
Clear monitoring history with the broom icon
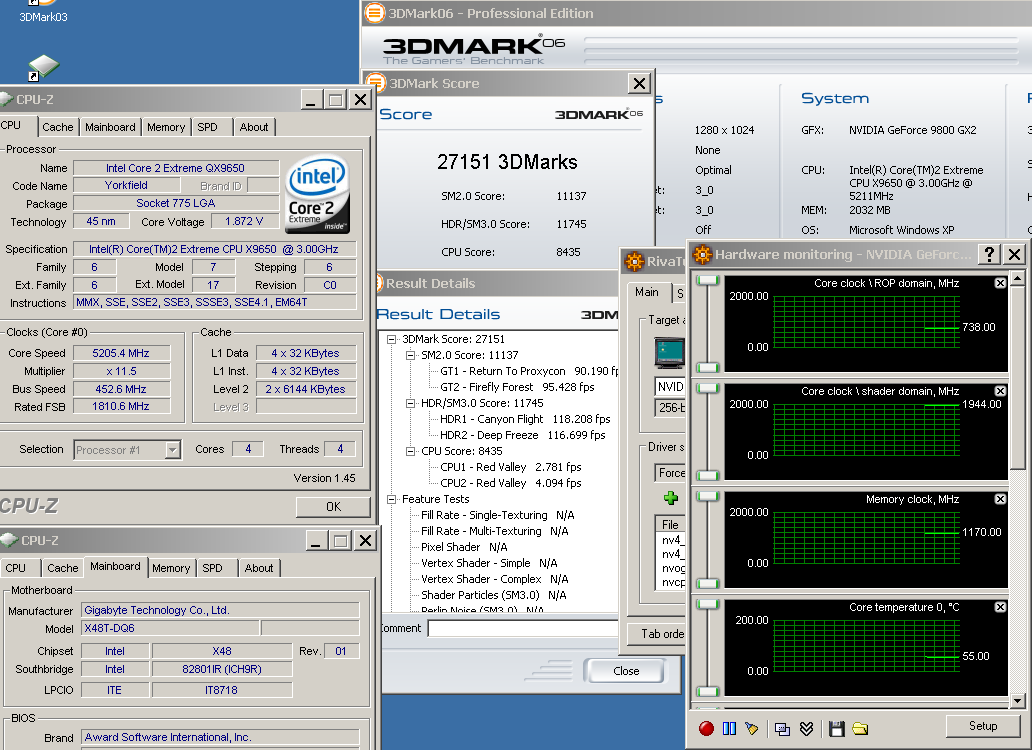(752, 728)
